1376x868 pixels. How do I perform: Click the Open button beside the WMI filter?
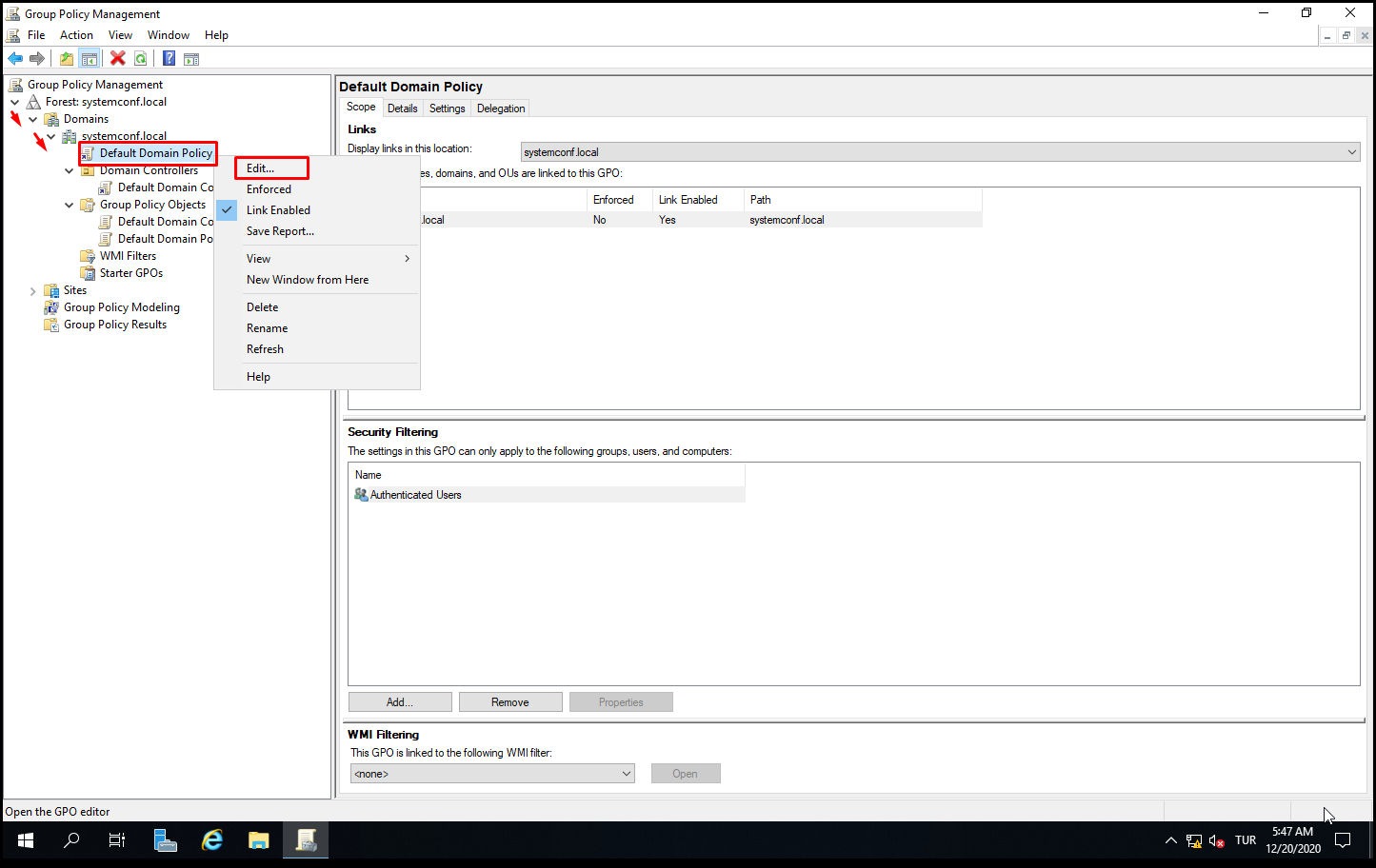point(686,774)
